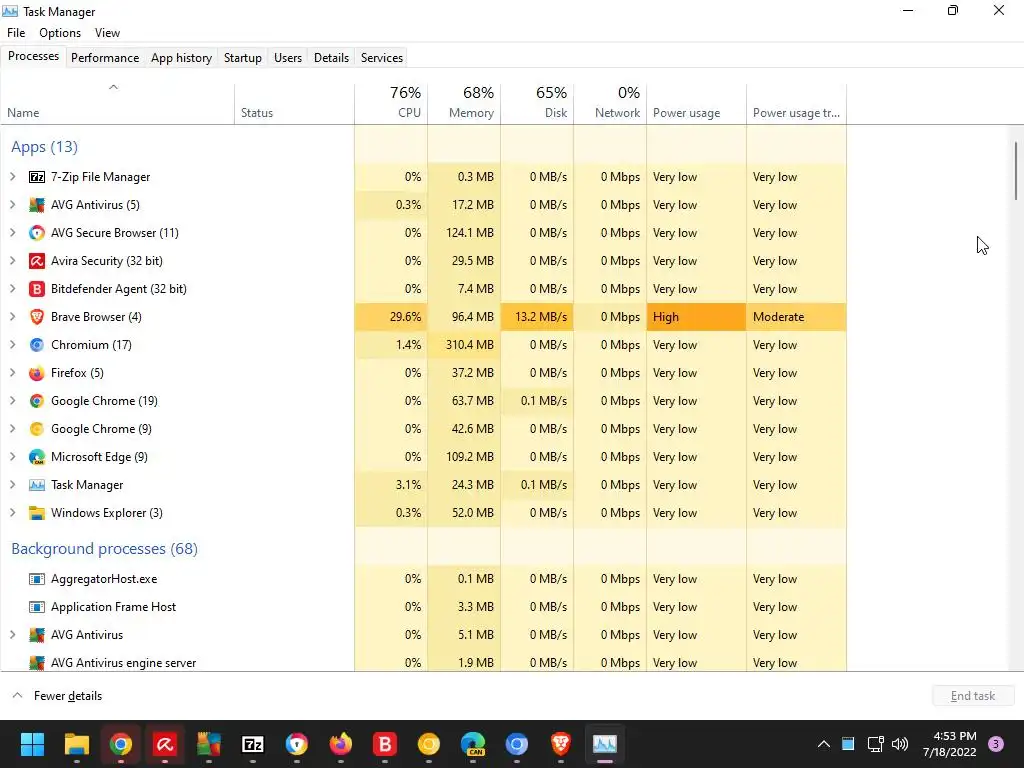Click the AggregatorHost.exe process icon
Image resolution: width=1024 pixels, height=768 pixels.
37,579
